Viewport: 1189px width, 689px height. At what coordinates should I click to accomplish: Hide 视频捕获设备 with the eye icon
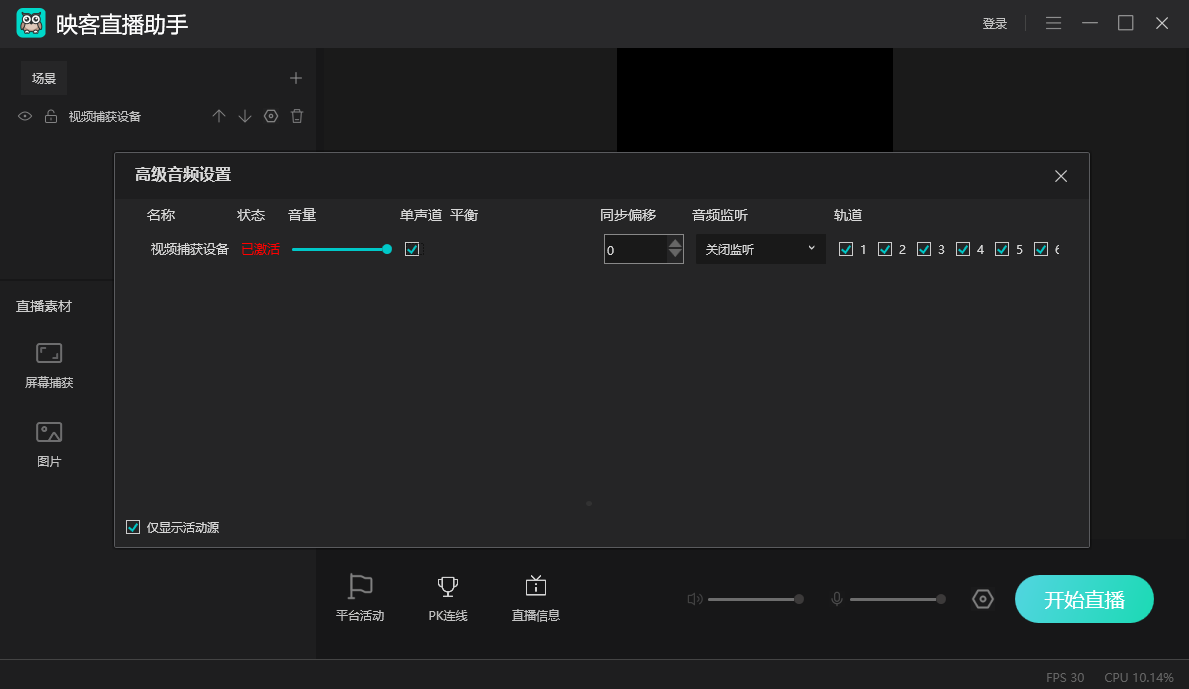25,116
